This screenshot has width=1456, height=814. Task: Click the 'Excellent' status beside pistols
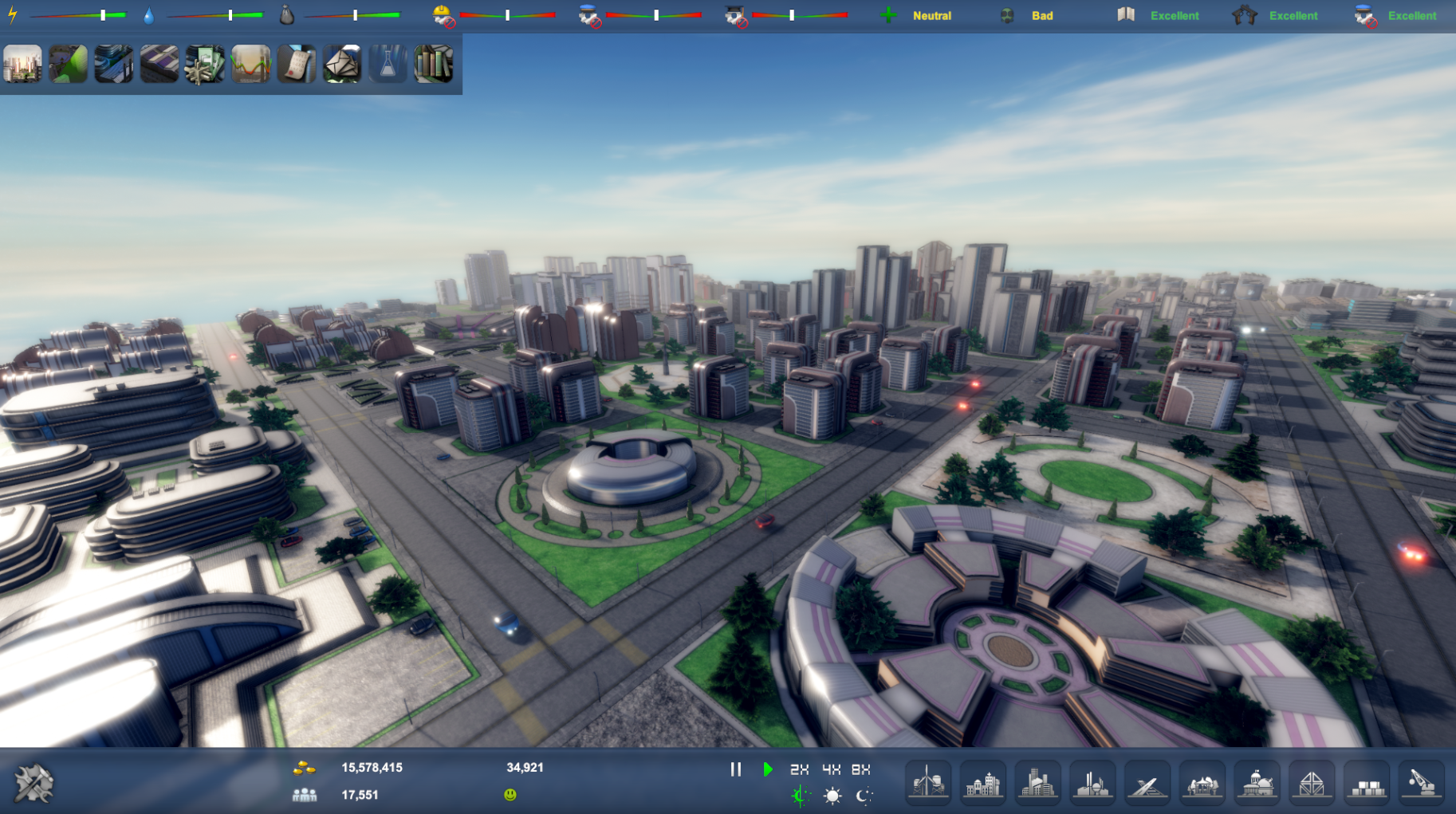pos(1293,16)
